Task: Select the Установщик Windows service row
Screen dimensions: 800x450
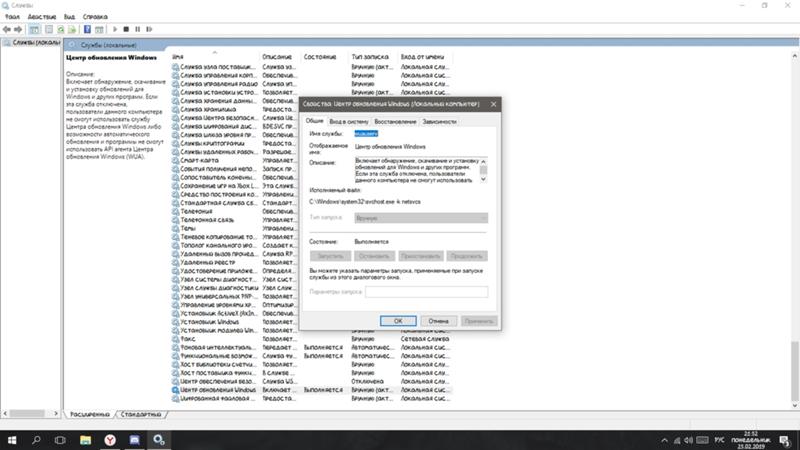Action: pyautogui.click(x=236, y=322)
